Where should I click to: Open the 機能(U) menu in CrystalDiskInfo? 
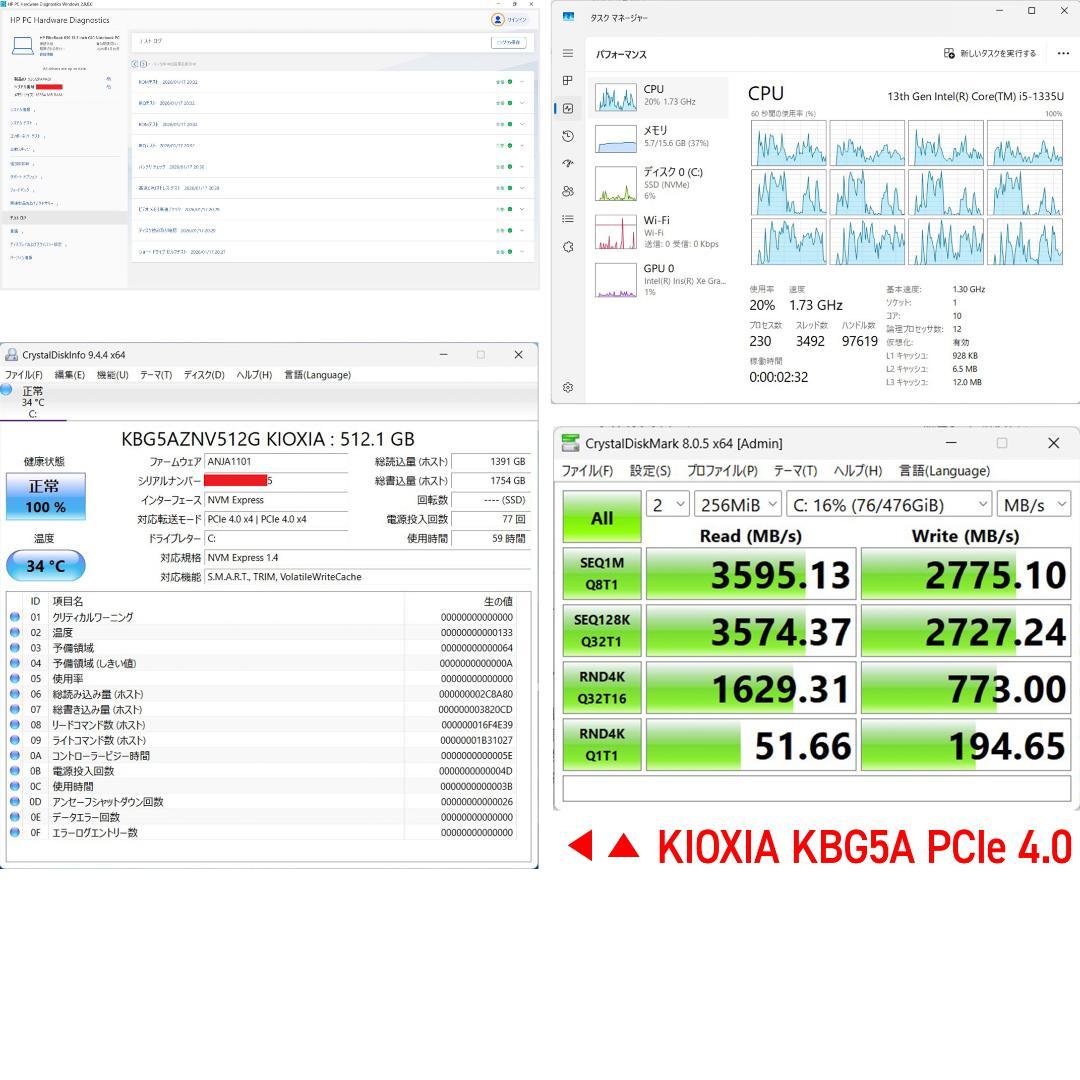pos(112,375)
